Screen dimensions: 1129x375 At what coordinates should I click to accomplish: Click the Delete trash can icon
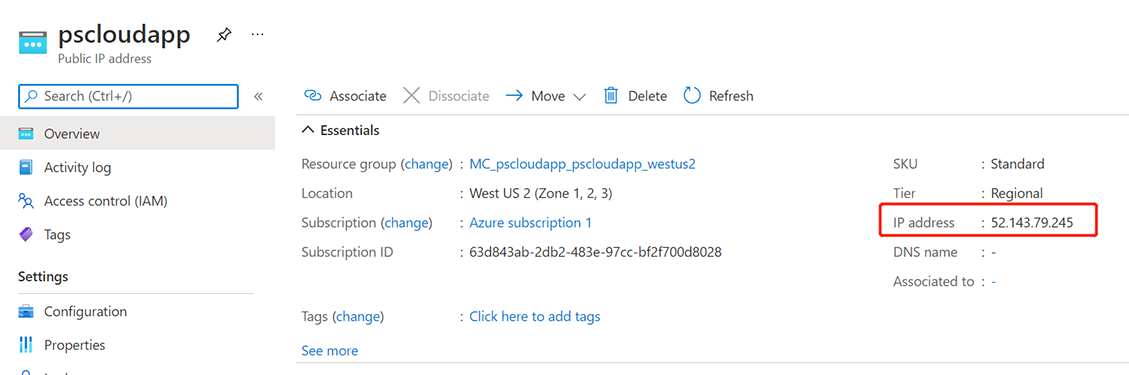pyautogui.click(x=611, y=96)
